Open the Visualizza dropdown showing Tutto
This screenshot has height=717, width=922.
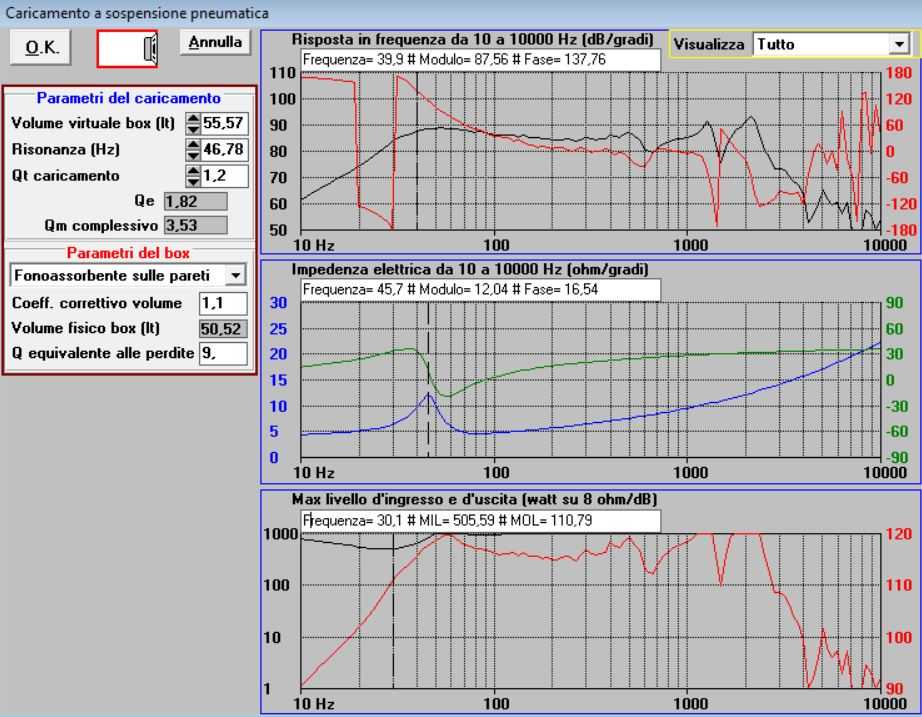[831, 44]
